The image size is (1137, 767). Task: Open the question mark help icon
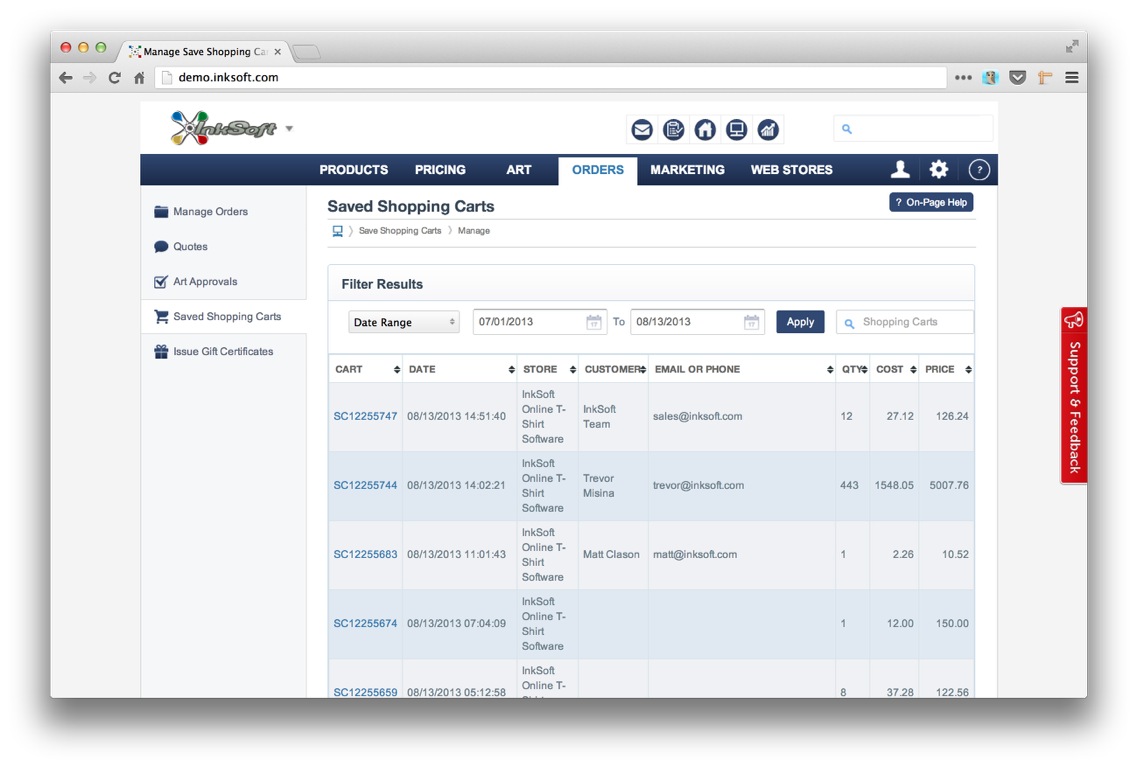coord(979,170)
